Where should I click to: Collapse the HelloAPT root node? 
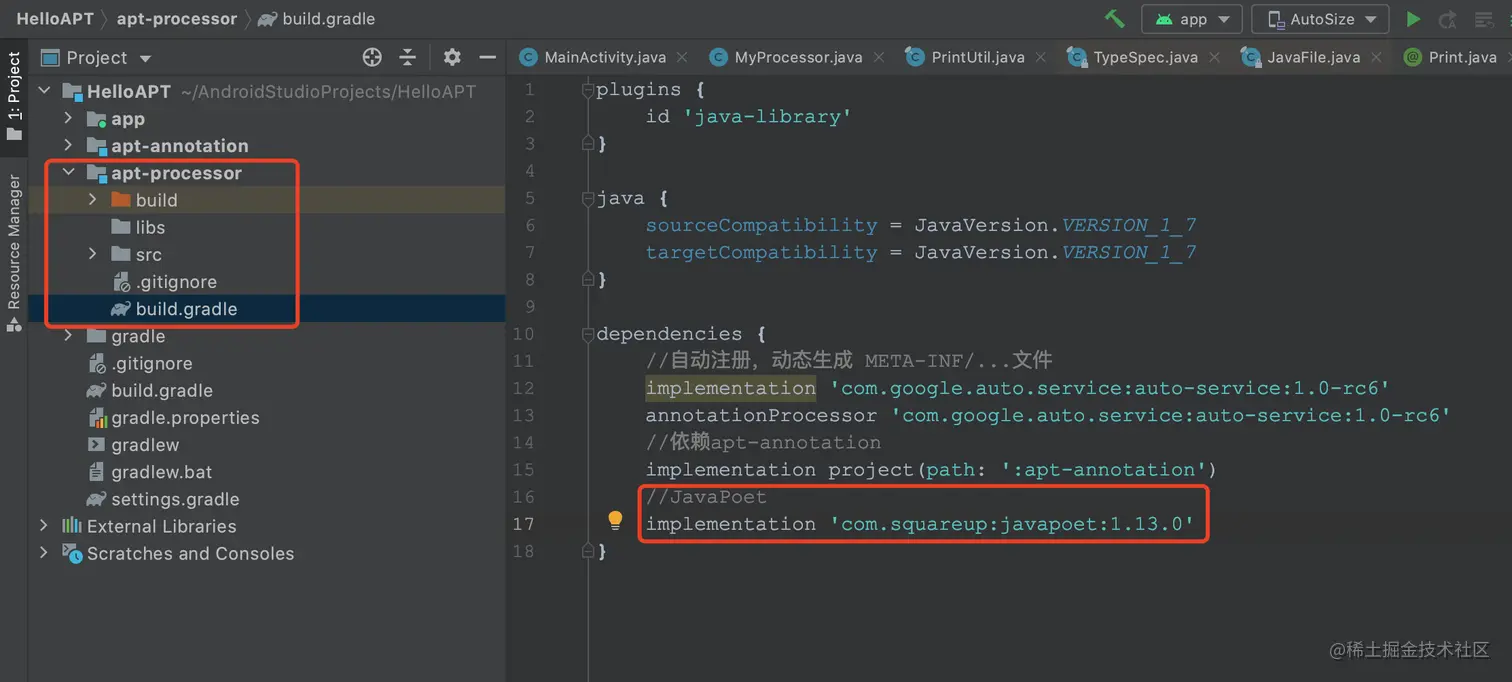(44, 91)
